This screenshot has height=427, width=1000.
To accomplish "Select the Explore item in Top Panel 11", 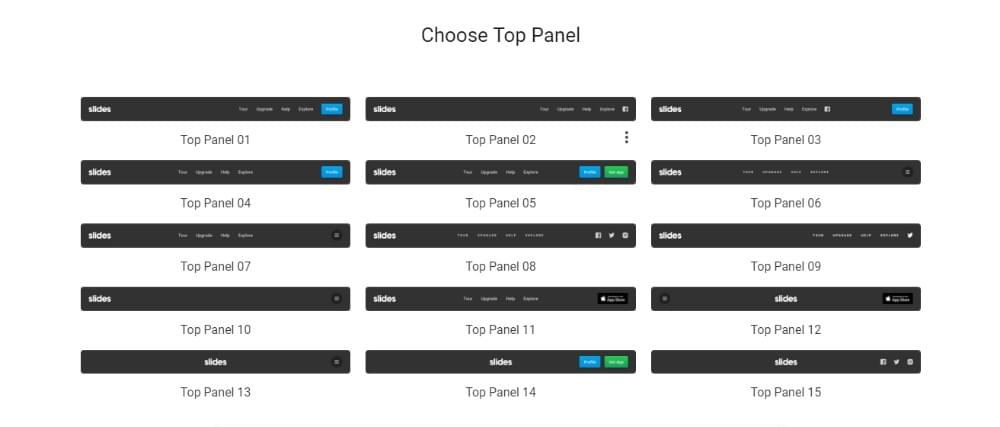I will coord(530,298).
